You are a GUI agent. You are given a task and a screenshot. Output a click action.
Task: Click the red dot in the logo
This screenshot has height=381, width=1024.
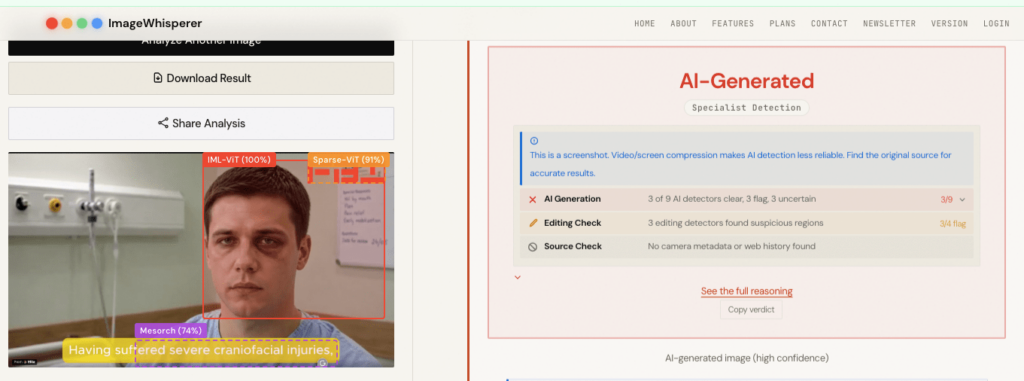pos(52,24)
